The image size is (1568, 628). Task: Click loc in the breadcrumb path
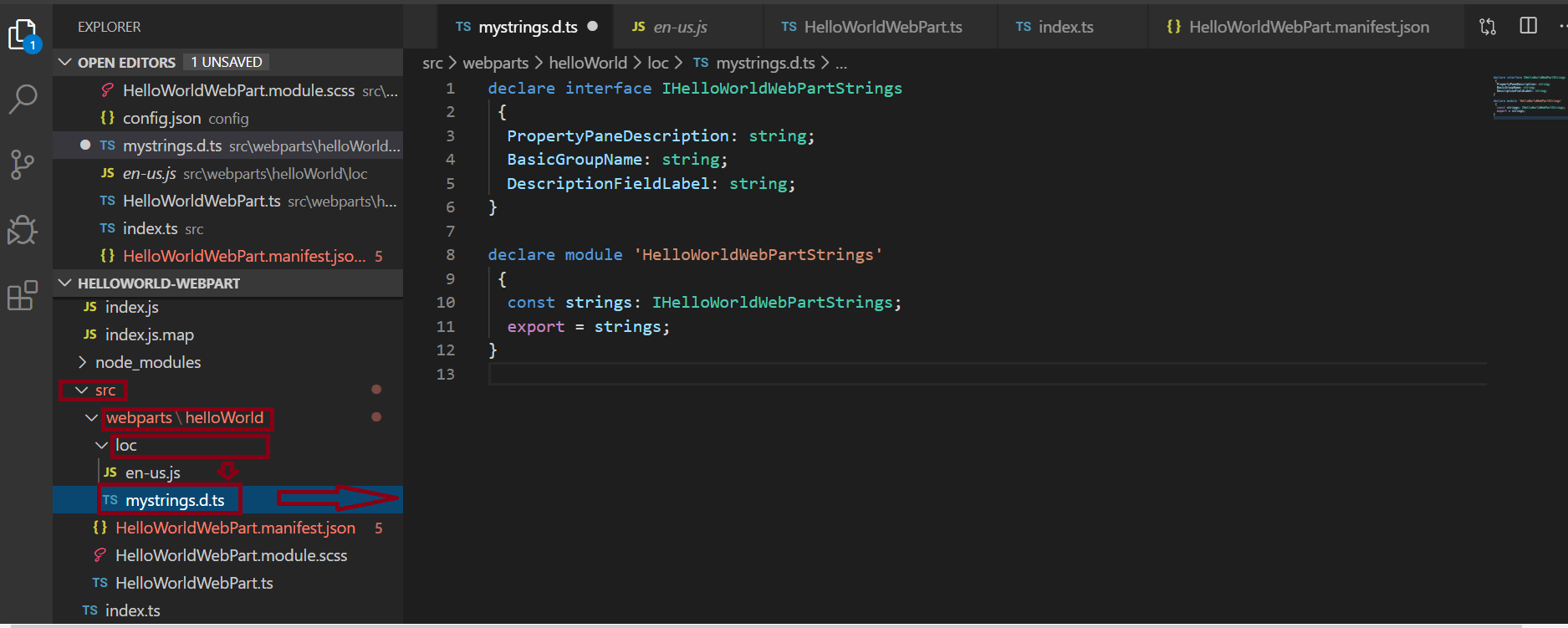[x=658, y=63]
